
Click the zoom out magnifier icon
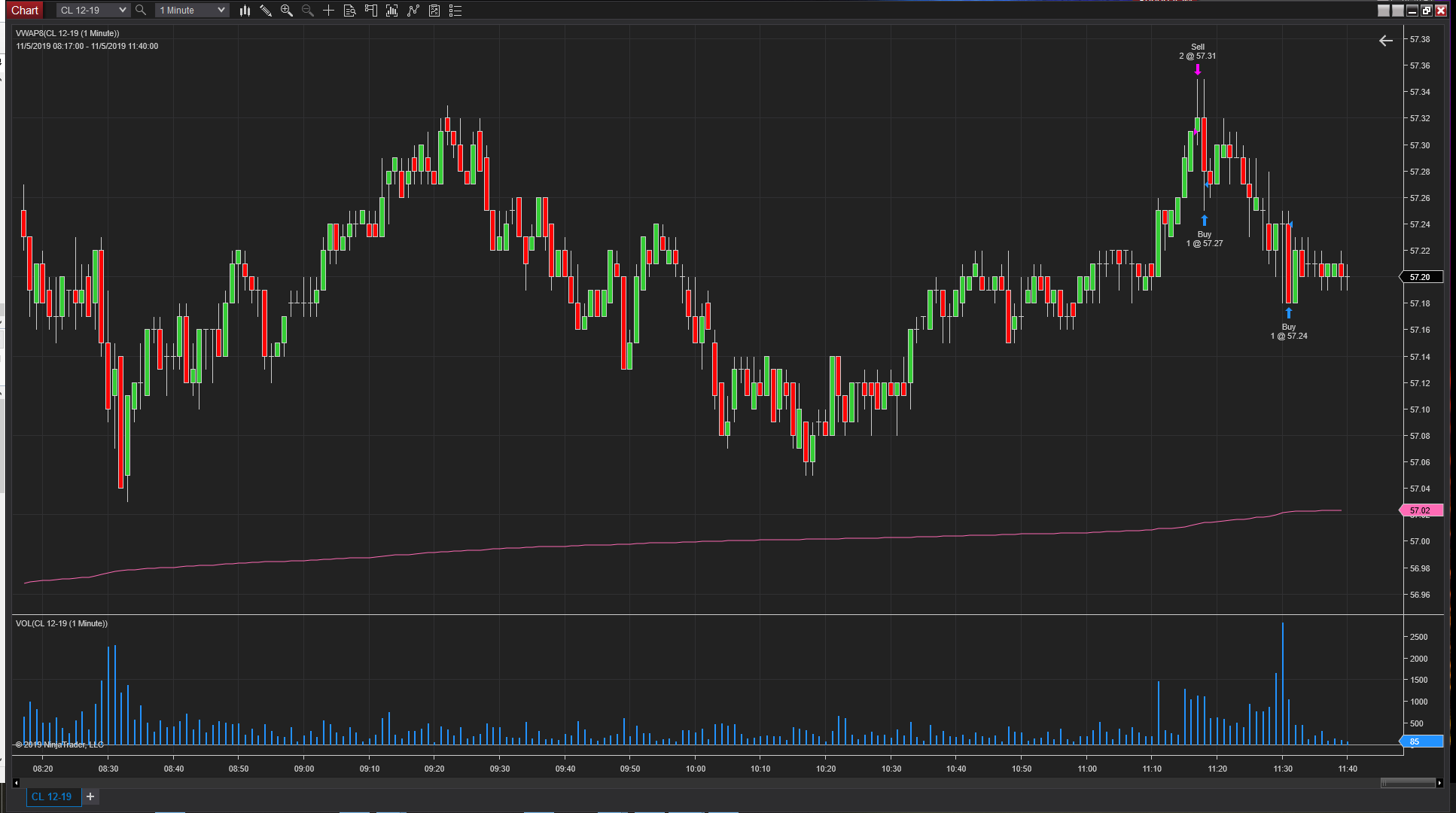click(x=308, y=11)
